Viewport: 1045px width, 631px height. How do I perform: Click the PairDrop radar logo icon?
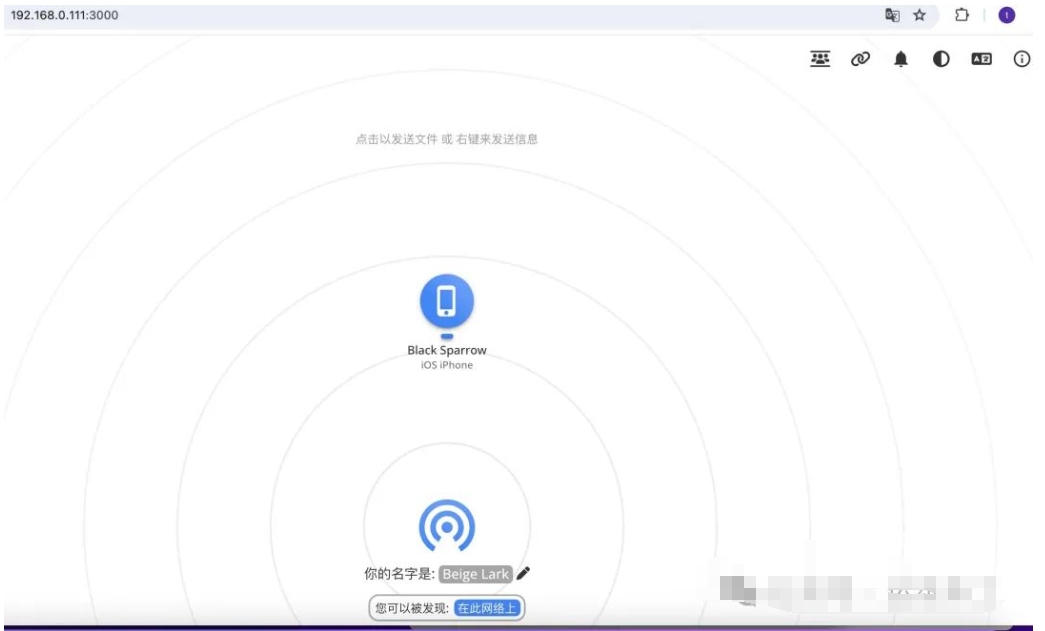447,526
